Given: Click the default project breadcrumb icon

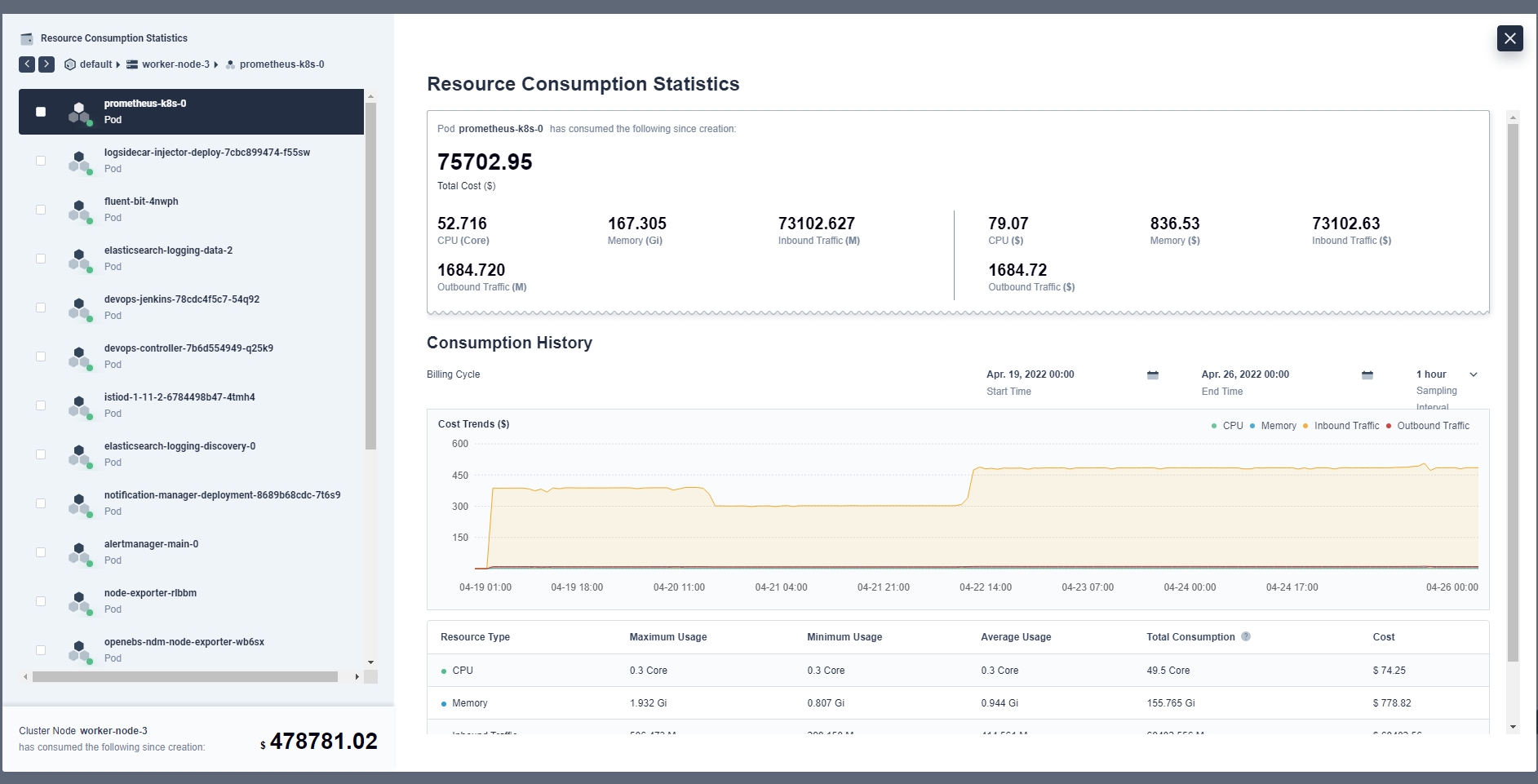Looking at the screenshot, I should (x=70, y=64).
